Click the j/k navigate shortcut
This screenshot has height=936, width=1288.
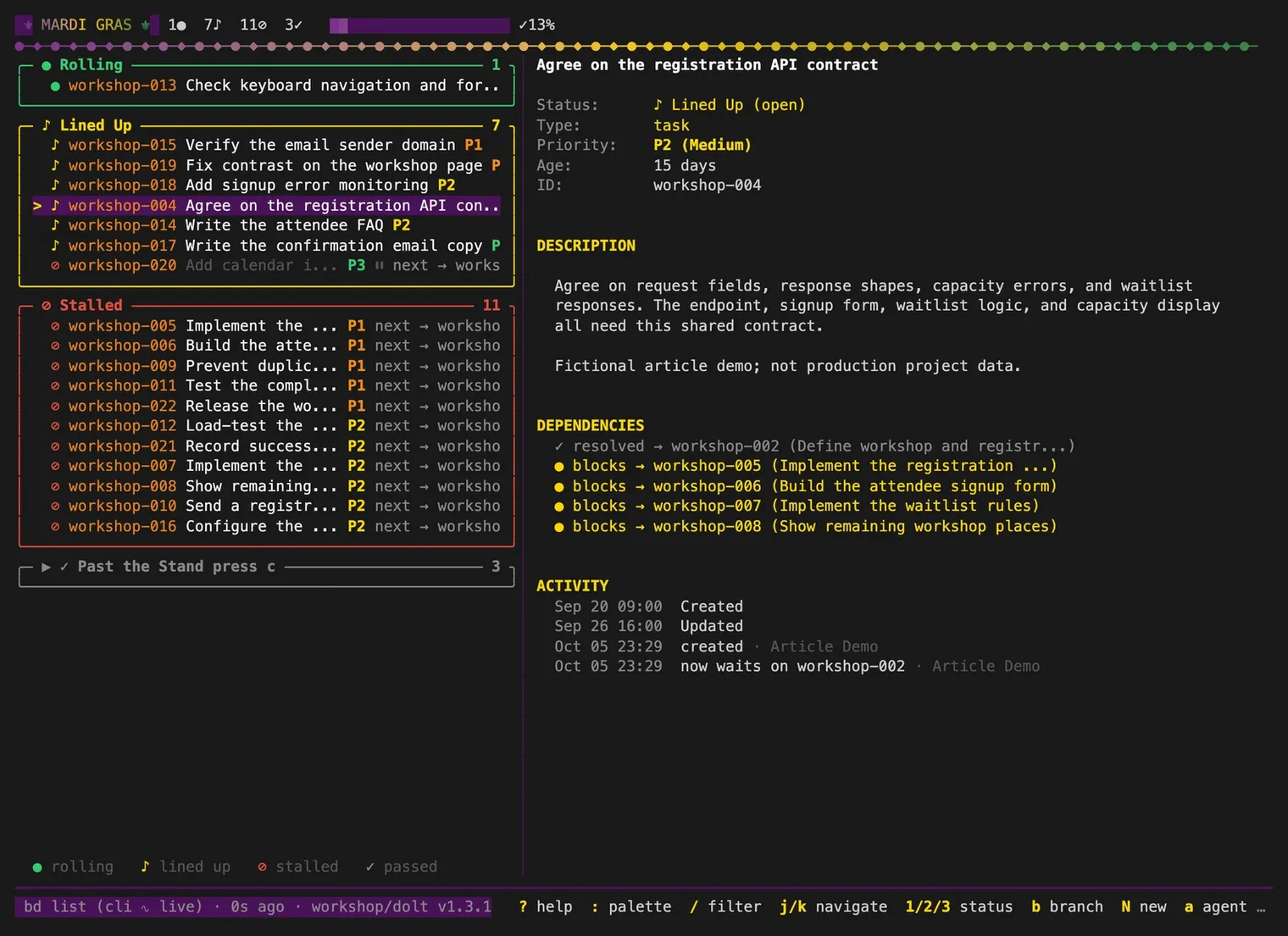tap(834, 907)
